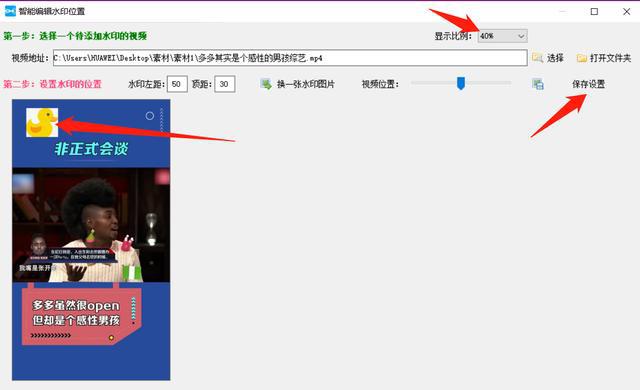Viewport: 640px width, 390px height.
Task: Select the yellow duck watermark image
Action: tap(42, 122)
